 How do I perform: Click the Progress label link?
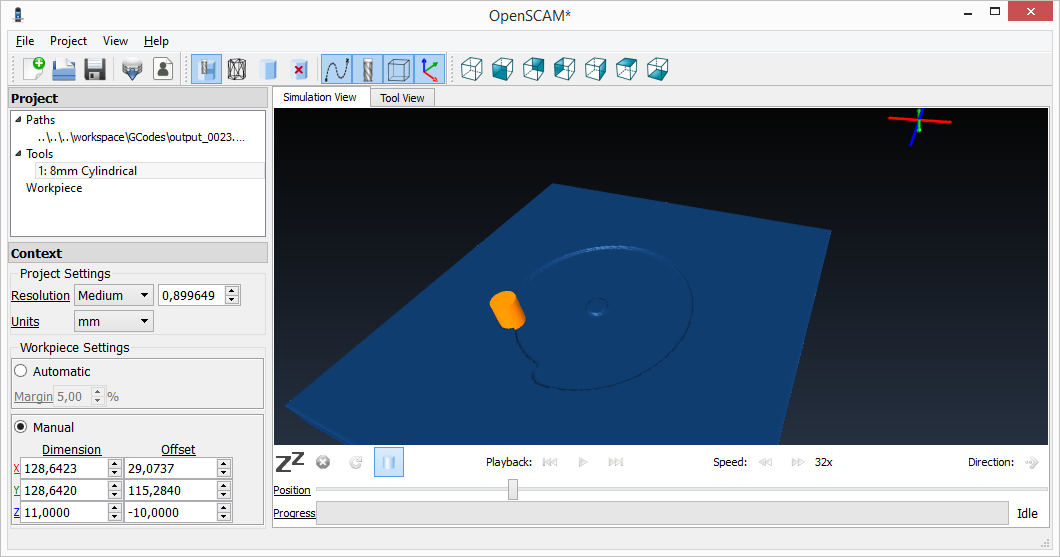pos(294,513)
